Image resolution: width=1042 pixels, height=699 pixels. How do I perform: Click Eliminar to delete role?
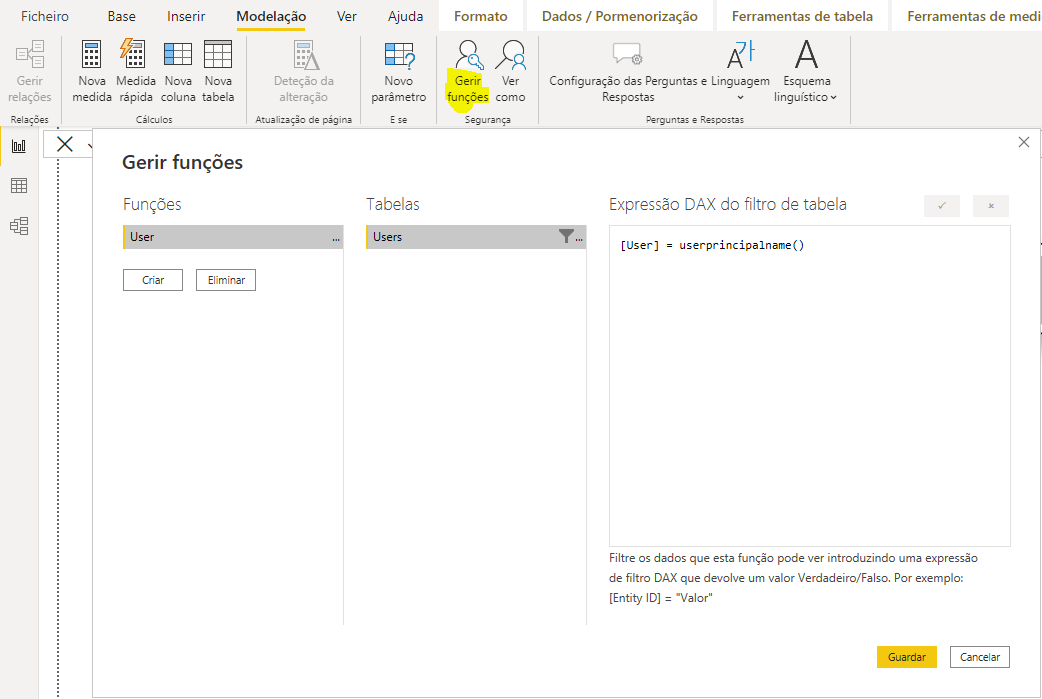[x=226, y=280]
